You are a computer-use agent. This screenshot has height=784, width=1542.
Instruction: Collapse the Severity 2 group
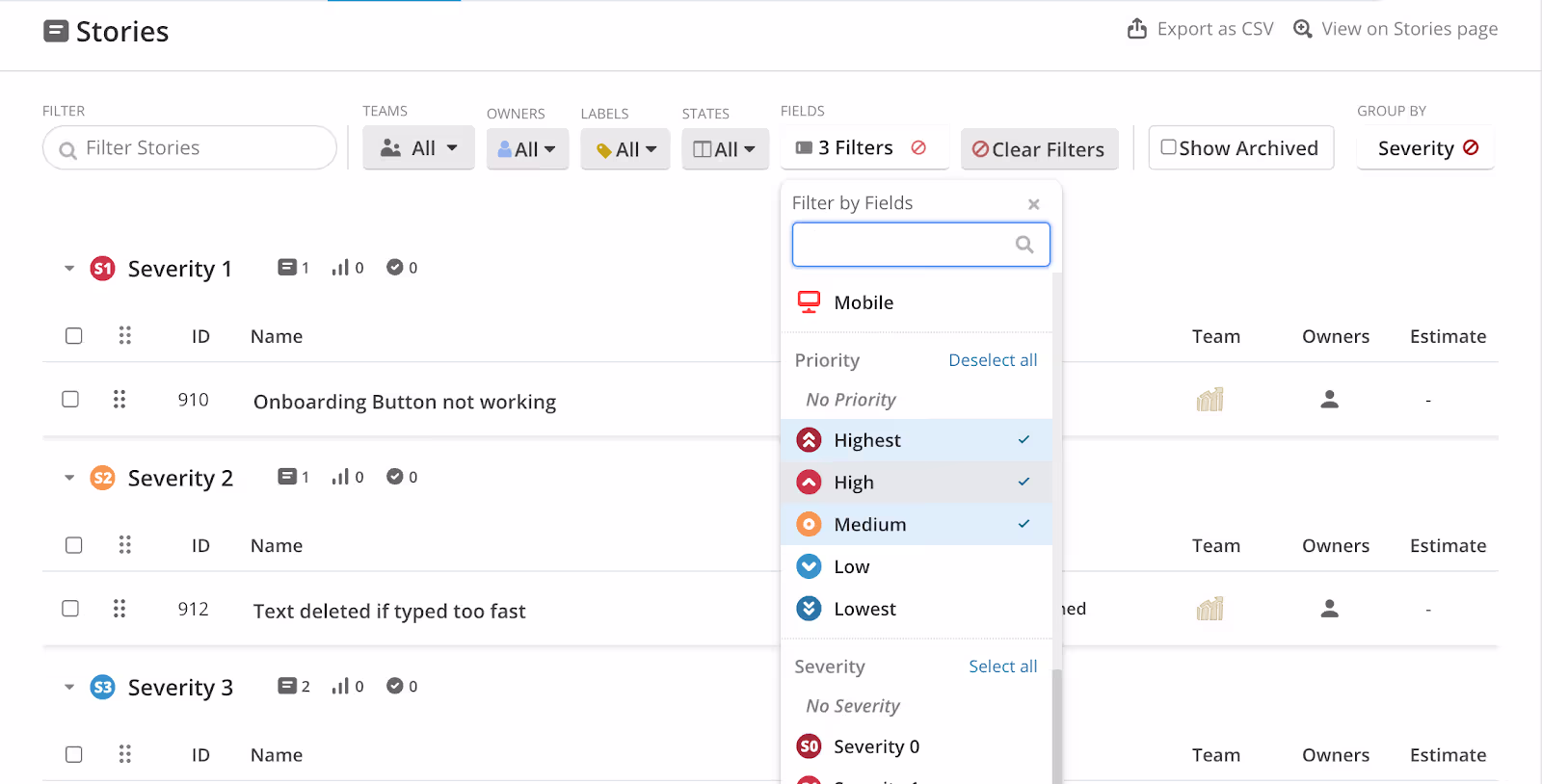pyautogui.click(x=69, y=478)
